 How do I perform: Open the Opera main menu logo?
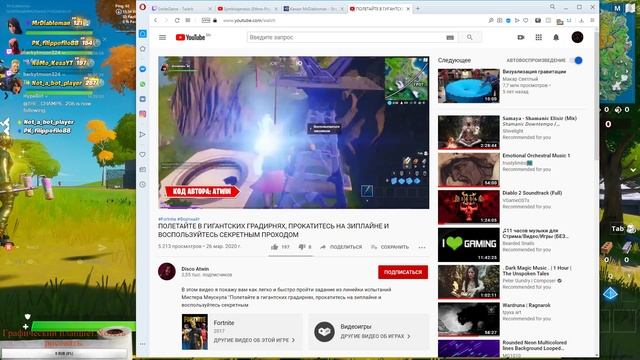tap(142, 7)
